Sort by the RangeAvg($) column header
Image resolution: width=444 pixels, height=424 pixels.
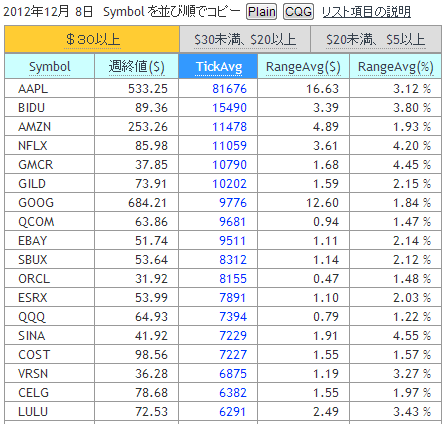click(303, 67)
